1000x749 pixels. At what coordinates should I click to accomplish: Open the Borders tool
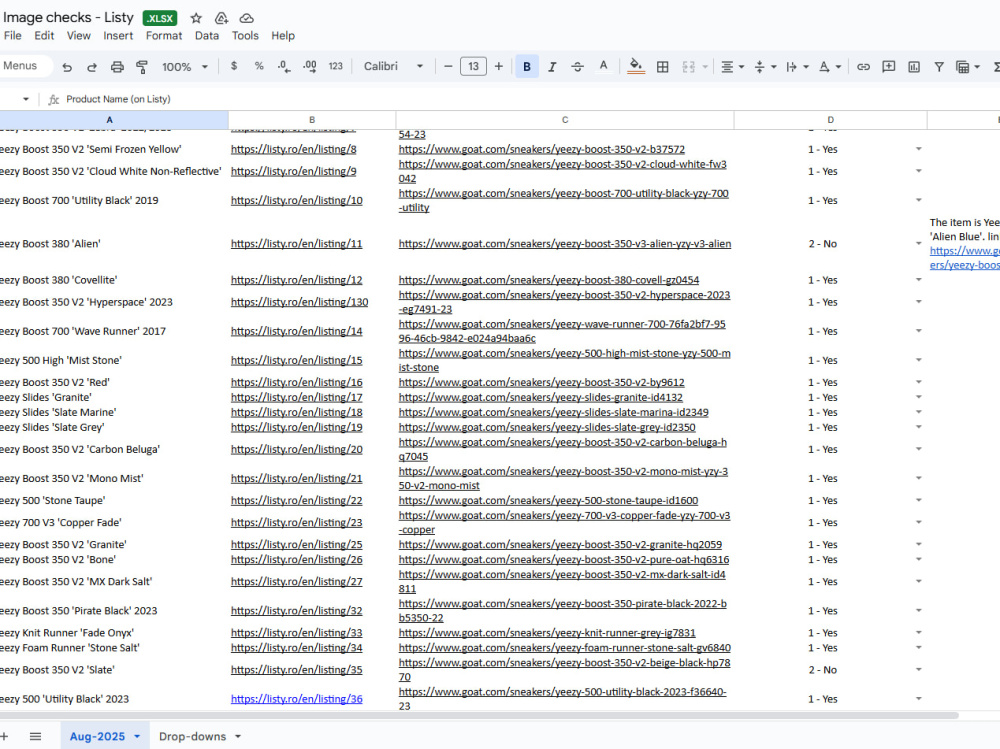[663, 66]
